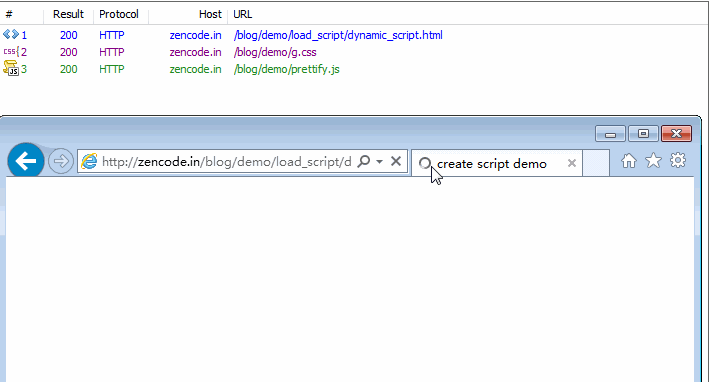Click HTTP protocol cell in prettify.js row

pyautogui.click(x=112, y=69)
